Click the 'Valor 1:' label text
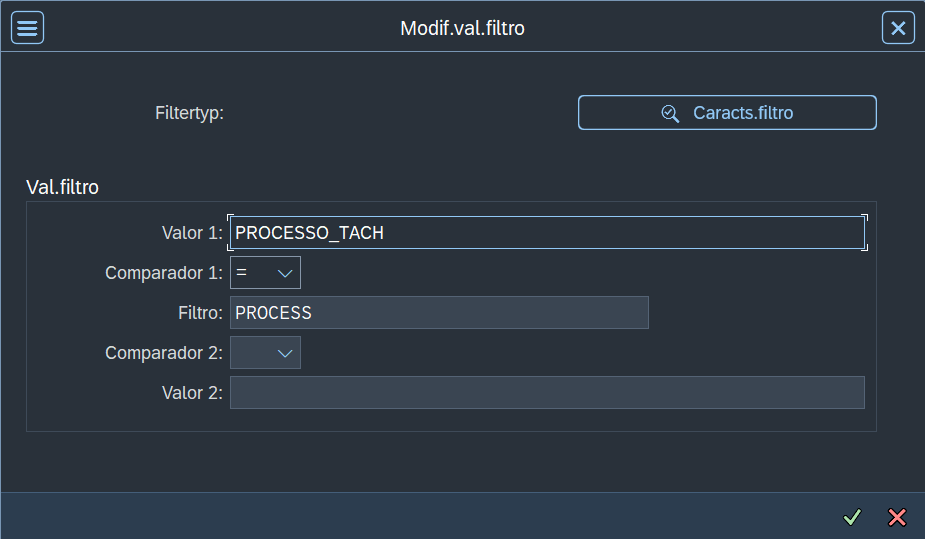The width and height of the screenshot is (925, 539). point(192,233)
